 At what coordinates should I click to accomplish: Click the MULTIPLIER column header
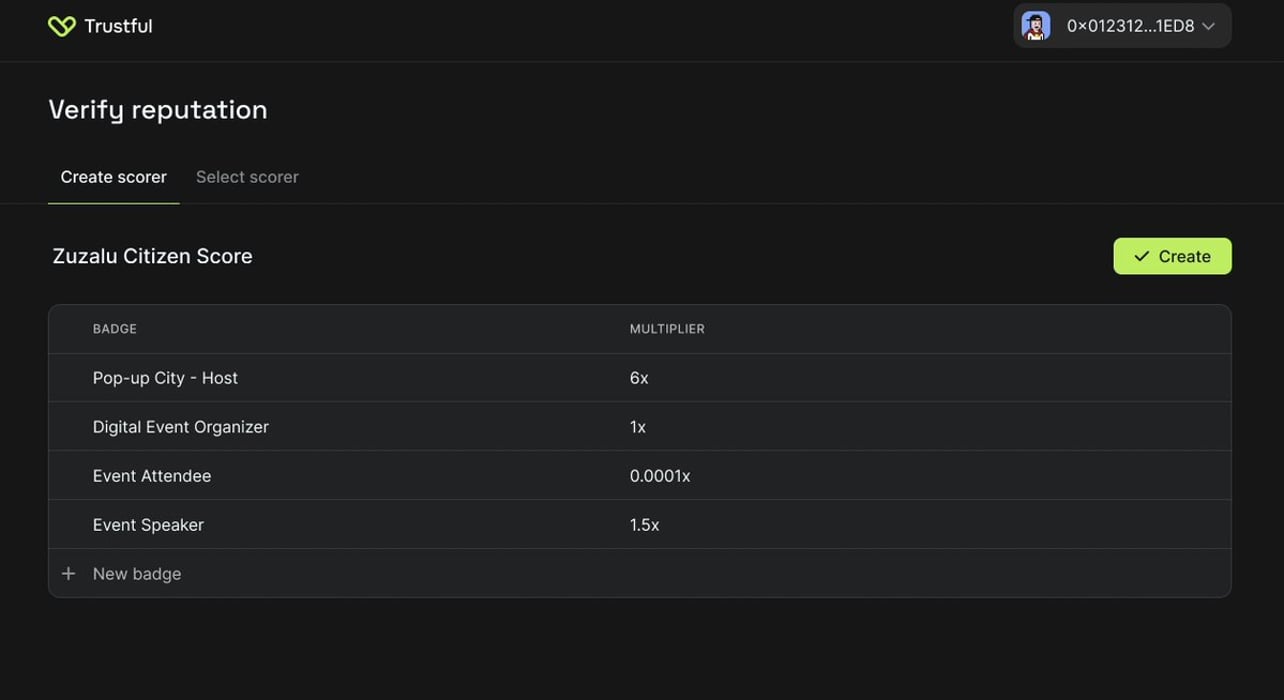point(667,329)
